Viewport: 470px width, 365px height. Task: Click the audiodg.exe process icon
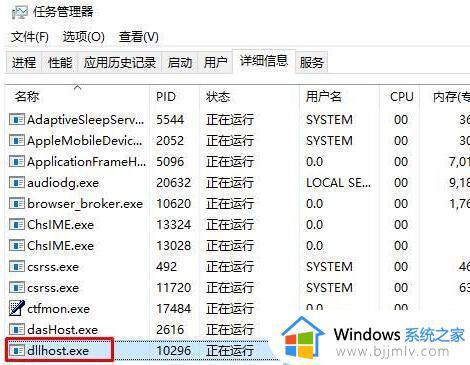[17, 182]
